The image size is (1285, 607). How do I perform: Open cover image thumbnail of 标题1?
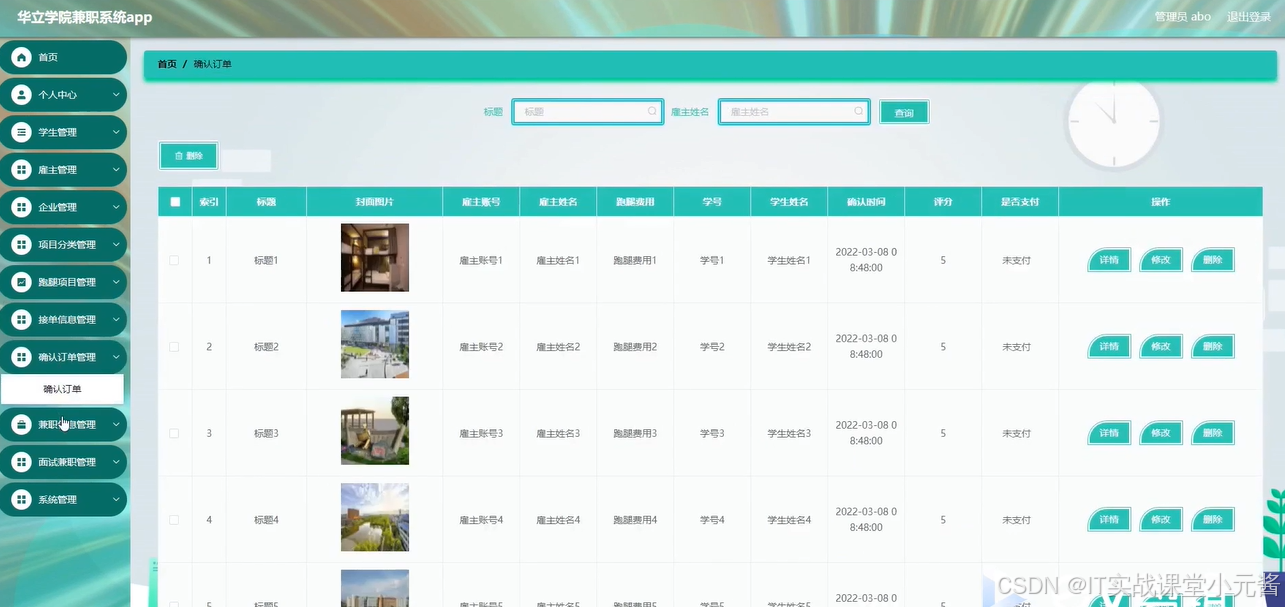[375, 258]
